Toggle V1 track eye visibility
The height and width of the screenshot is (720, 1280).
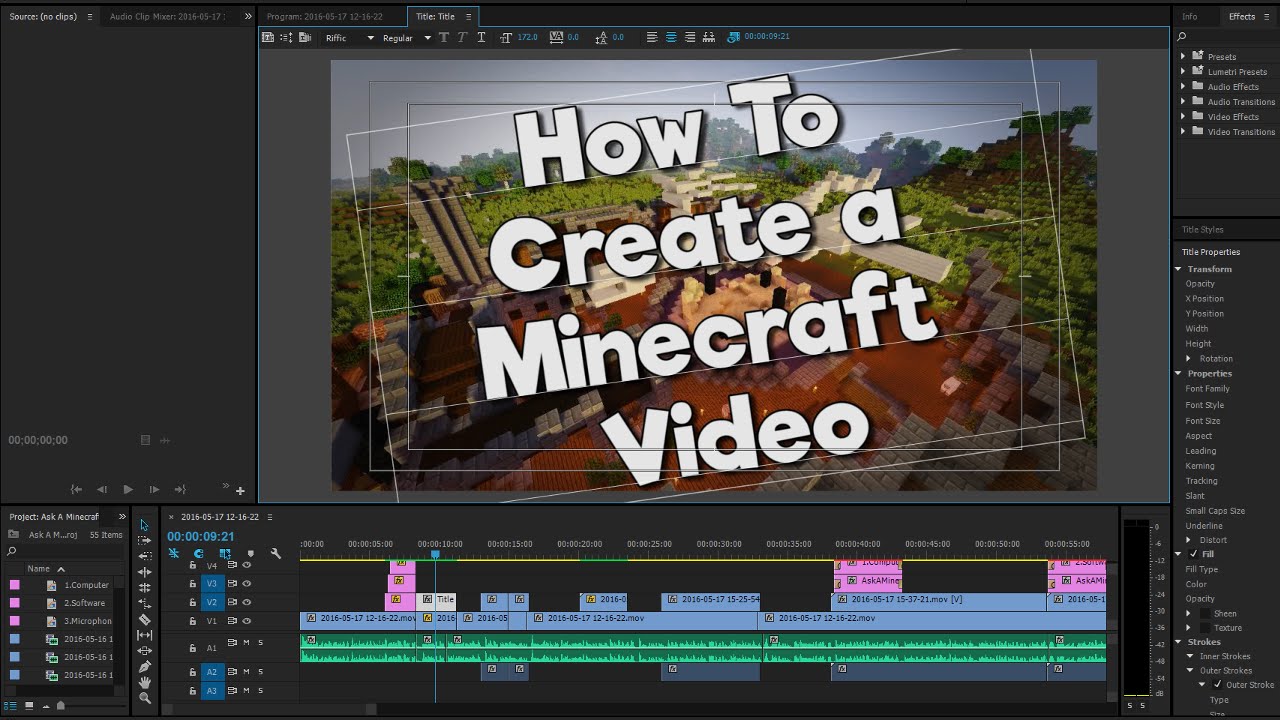click(246, 621)
